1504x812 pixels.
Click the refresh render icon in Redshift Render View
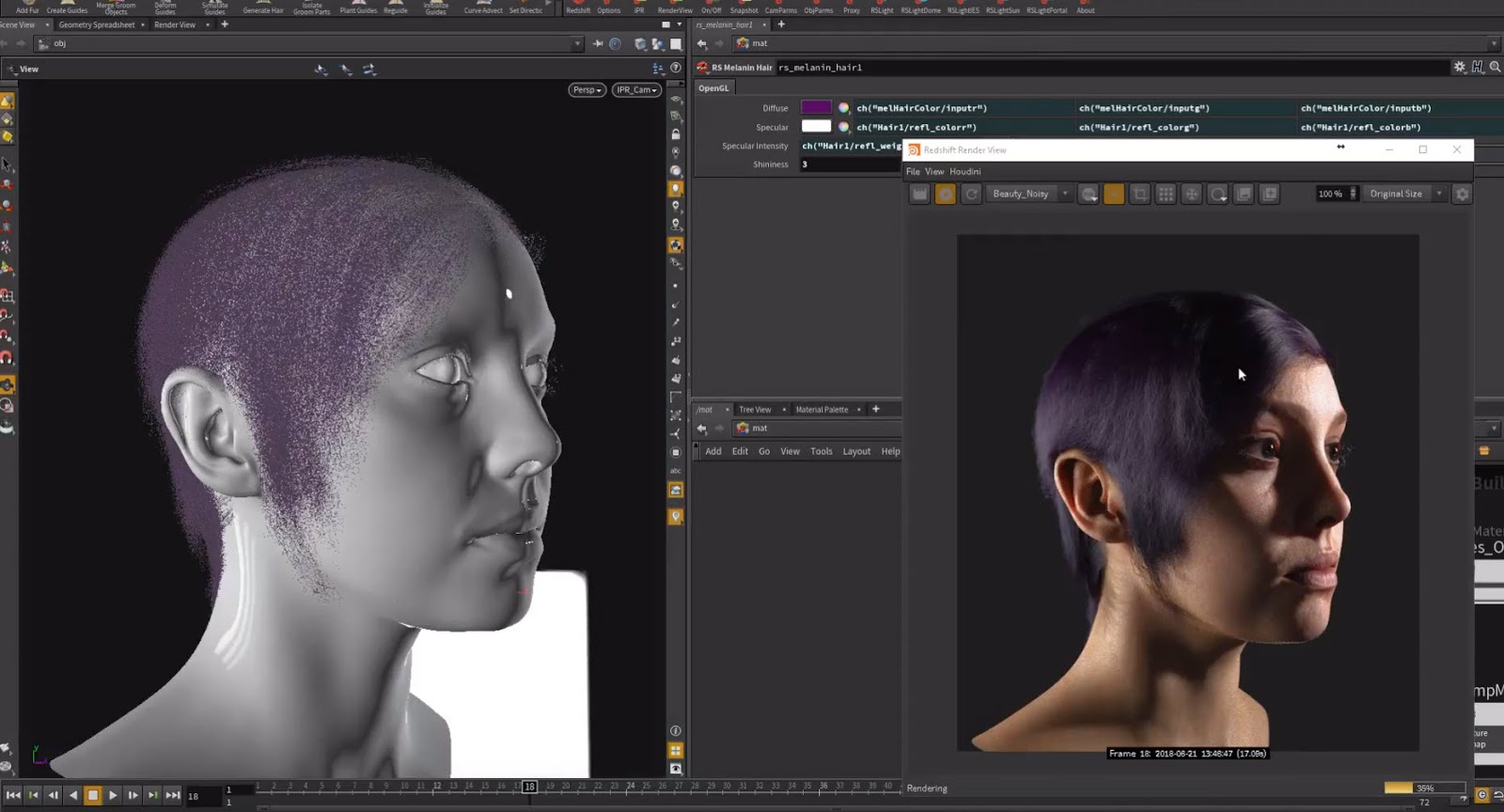[972, 194]
